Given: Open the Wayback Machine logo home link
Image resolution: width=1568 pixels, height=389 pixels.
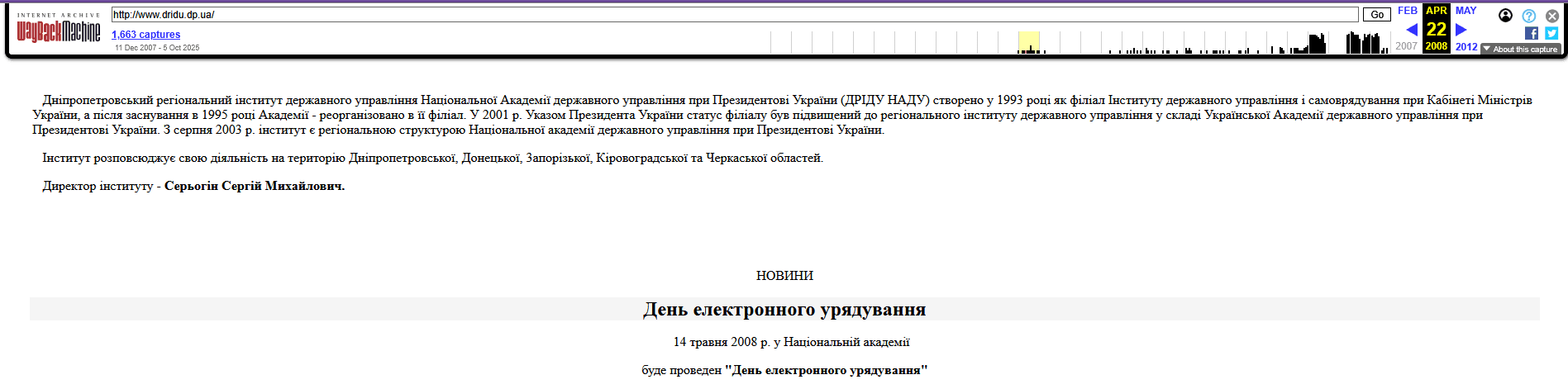Looking at the screenshot, I should 59,31.
